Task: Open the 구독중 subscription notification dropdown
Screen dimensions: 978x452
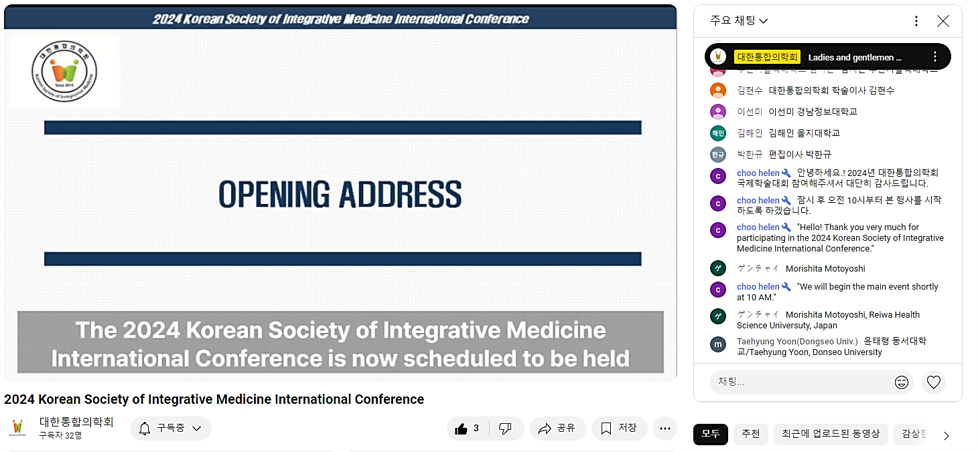Action: [x=171, y=429]
